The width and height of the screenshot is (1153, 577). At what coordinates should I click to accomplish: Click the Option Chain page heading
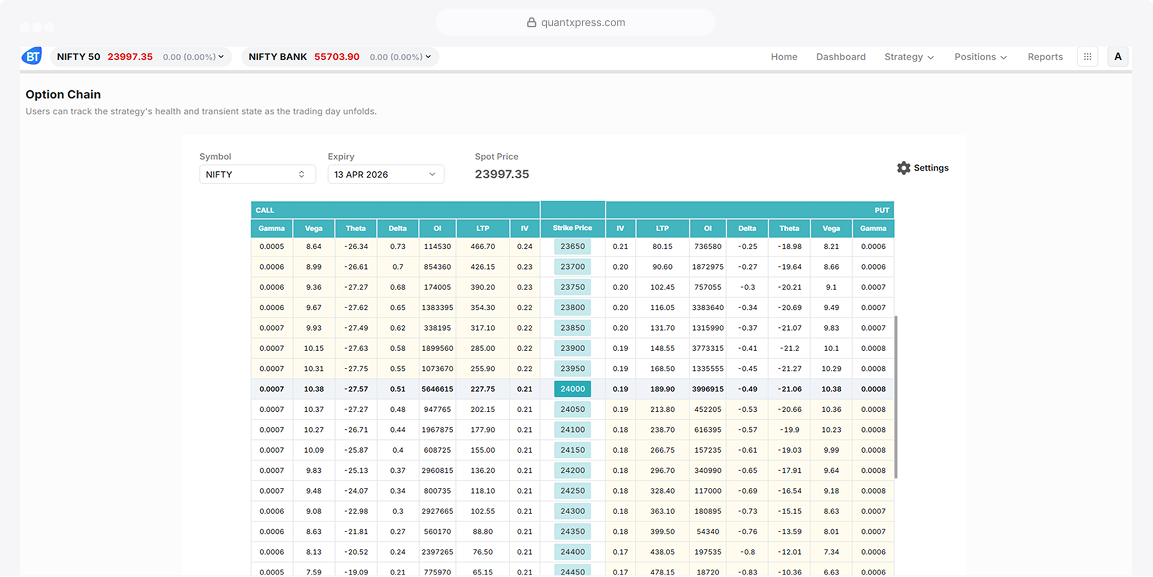63,95
